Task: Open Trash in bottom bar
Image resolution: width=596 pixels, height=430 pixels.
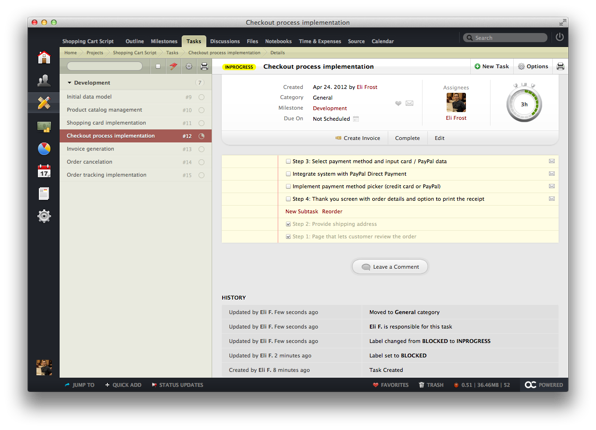Action: tap(431, 385)
